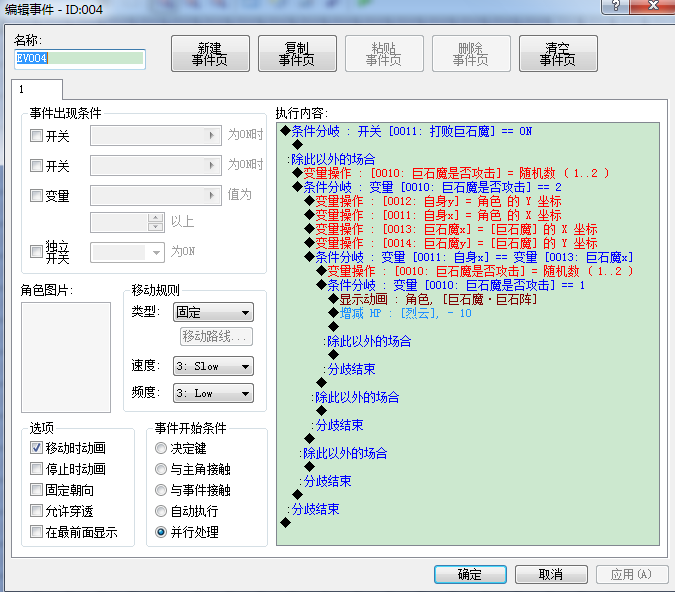The width and height of the screenshot is (675, 592).
Task: Enable the 独立开关 condition checkbox
Action: (36, 251)
